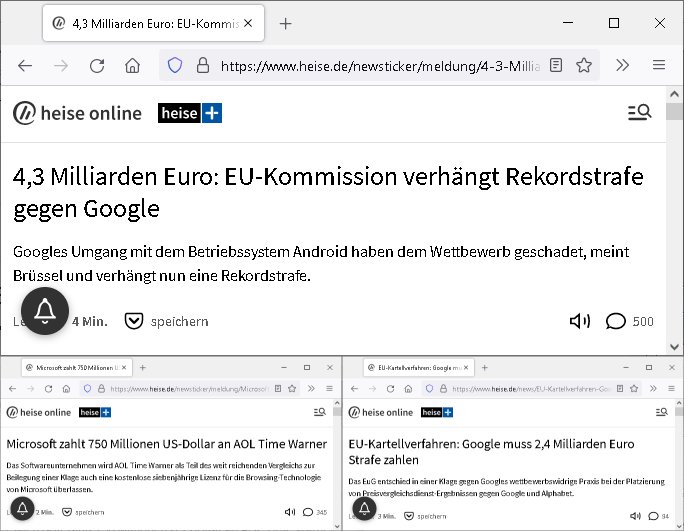Click the heise online logo in top window

77,113
